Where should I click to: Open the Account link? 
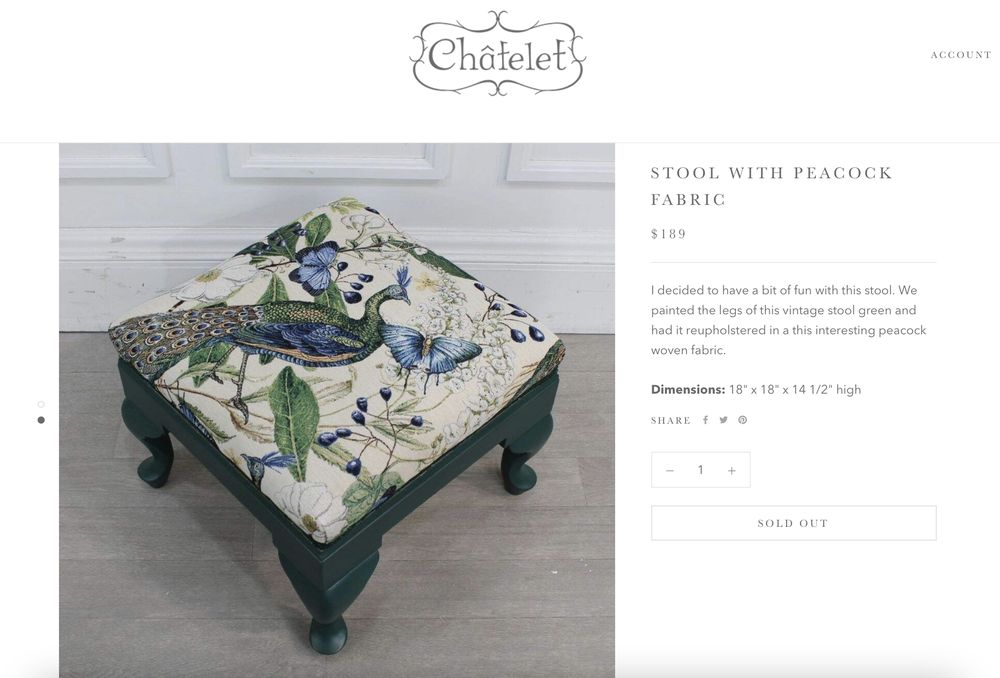(960, 55)
